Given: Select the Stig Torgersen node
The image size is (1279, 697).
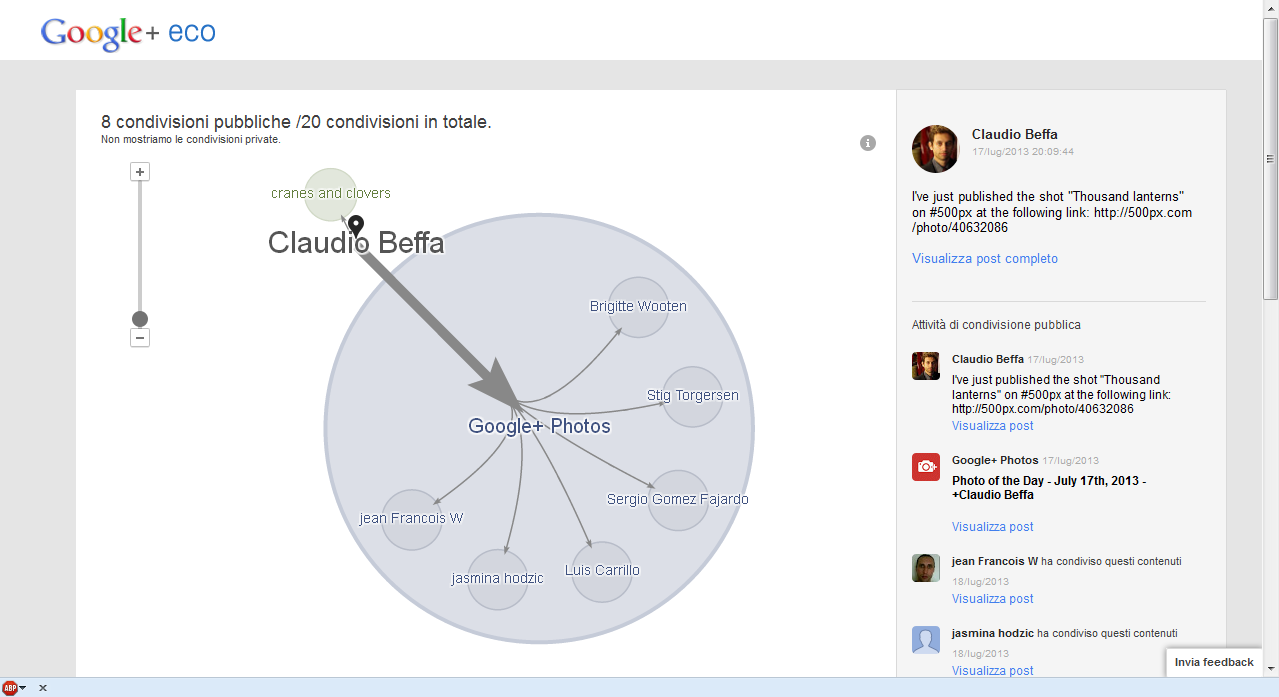Looking at the screenshot, I should (x=692, y=396).
